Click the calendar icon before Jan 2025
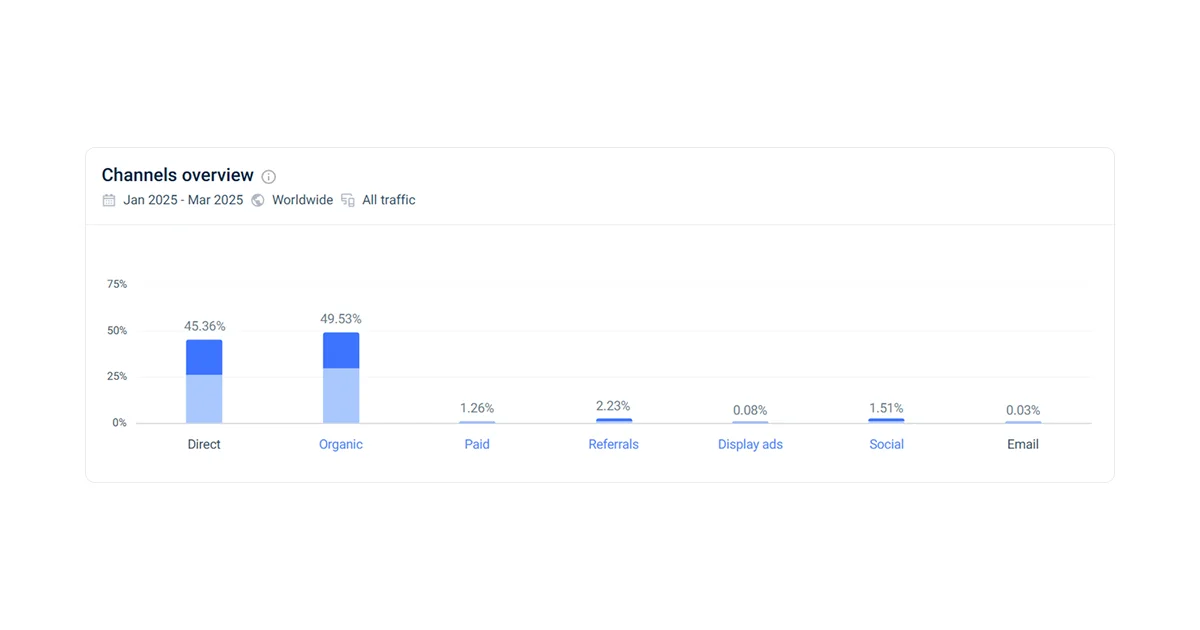Screen dimensions: 1200x630 pyautogui.click(x=109, y=200)
